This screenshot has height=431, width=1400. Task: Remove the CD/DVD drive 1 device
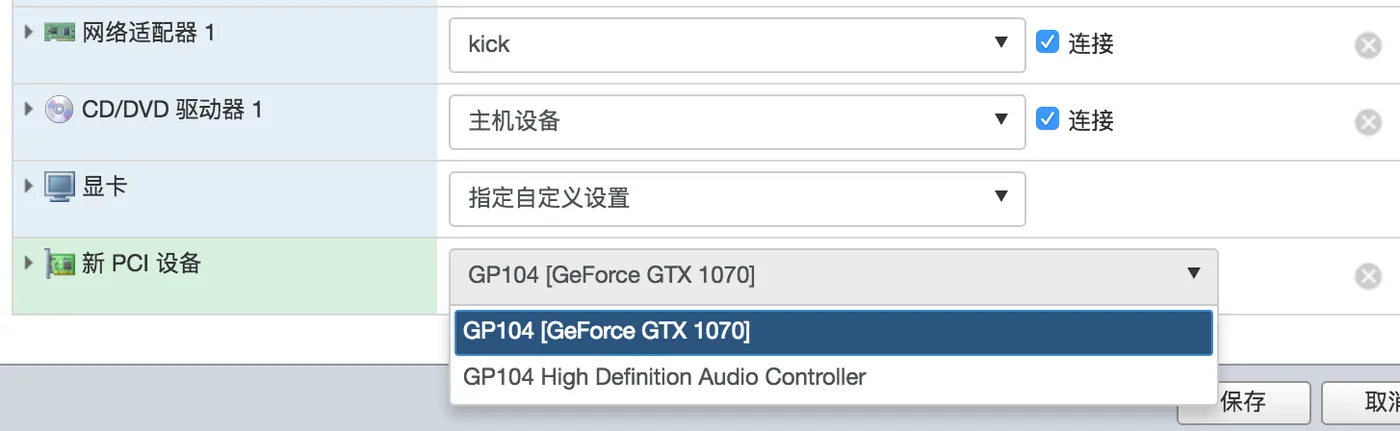click(1367, 122)
